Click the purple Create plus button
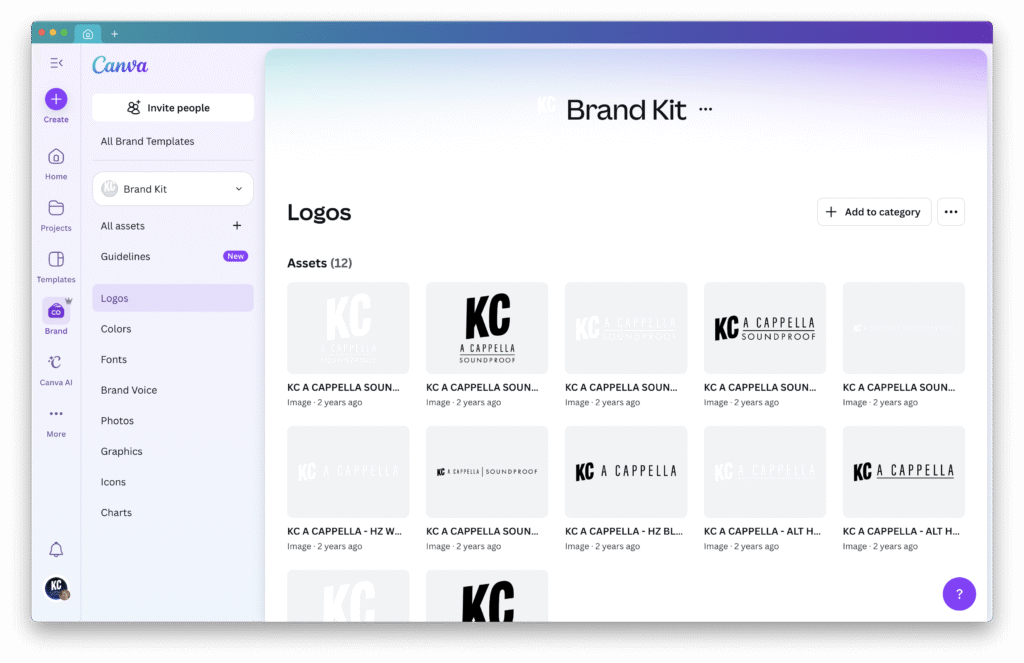Viewport: 1024px width, 663px height. [x=56, y=99]
